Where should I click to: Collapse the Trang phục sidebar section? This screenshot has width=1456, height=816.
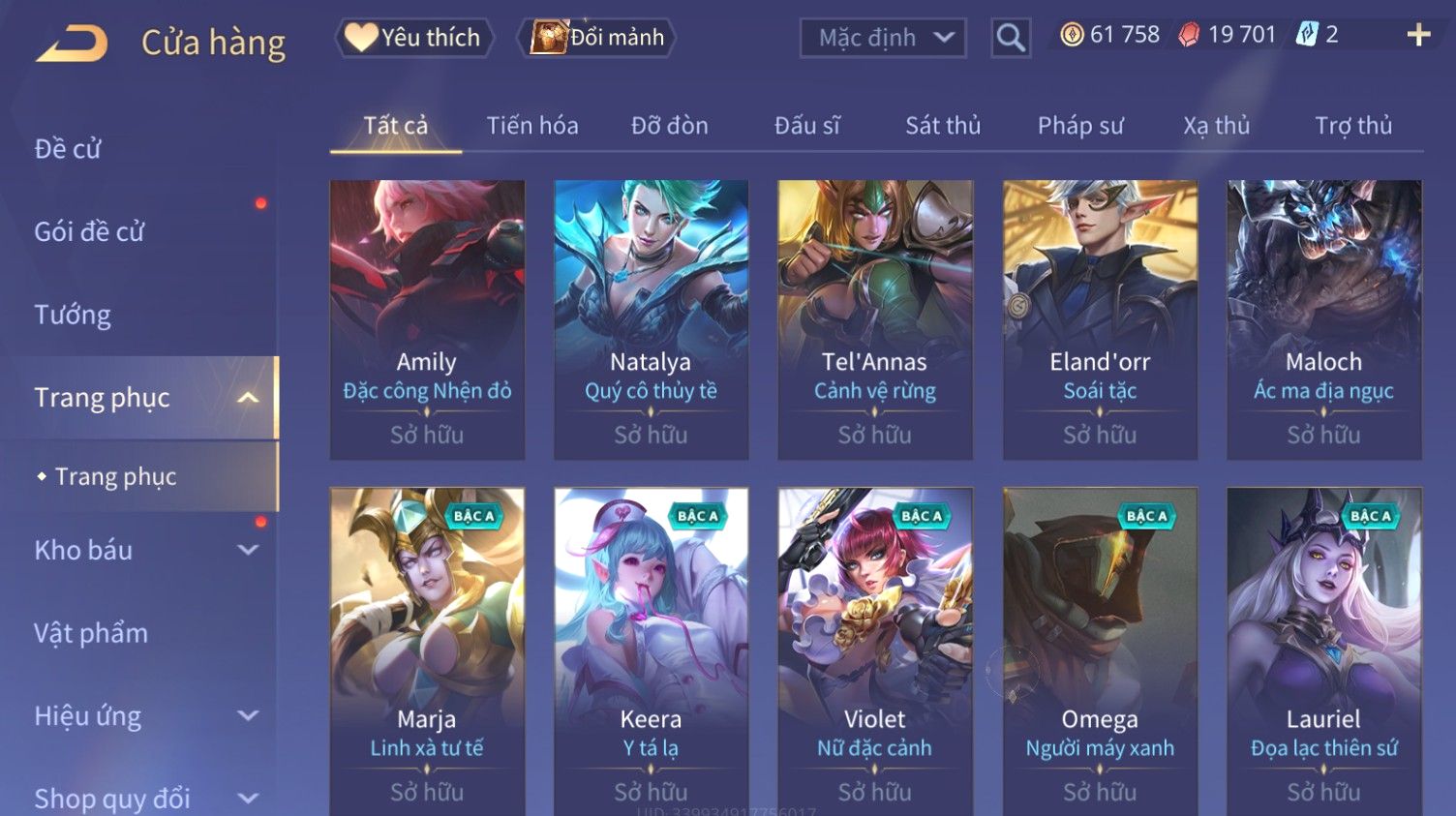248,398
